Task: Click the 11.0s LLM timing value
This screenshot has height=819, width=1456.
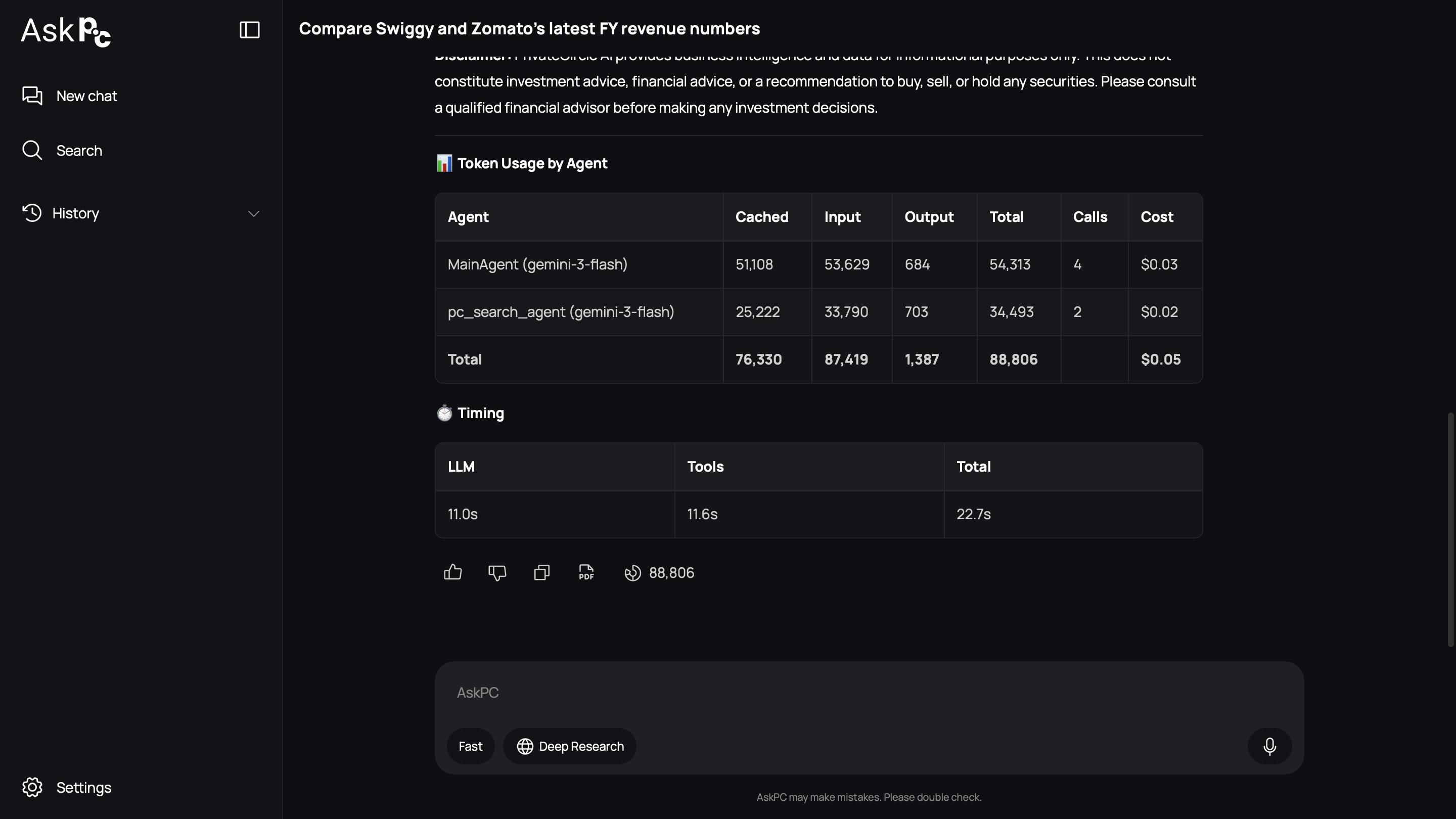Action: tap(463, 514)
